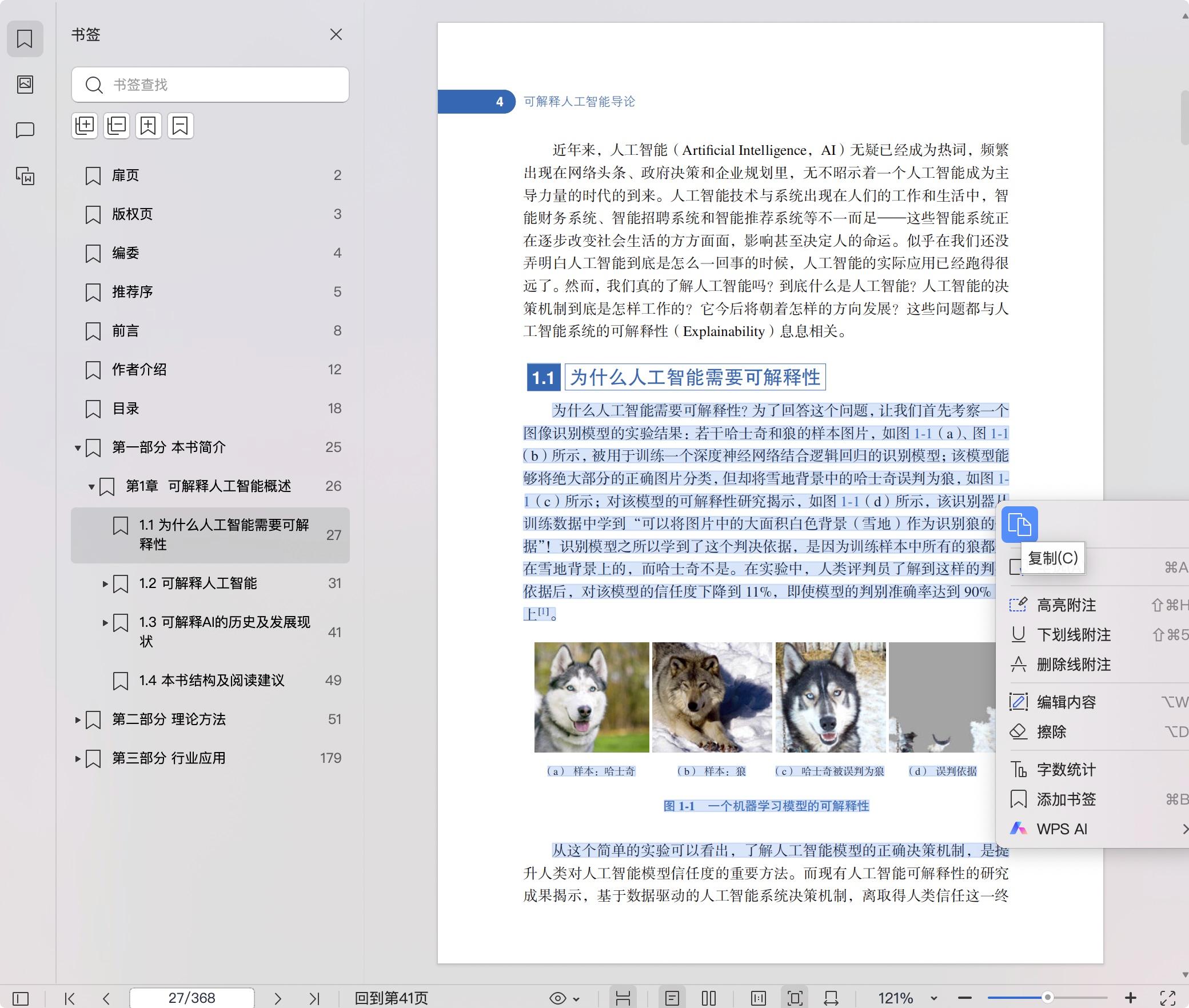Open the zoom percentage dropdown
Image resolution: width=1189 pixels, height=1008 pixels.
click(933, 998)
